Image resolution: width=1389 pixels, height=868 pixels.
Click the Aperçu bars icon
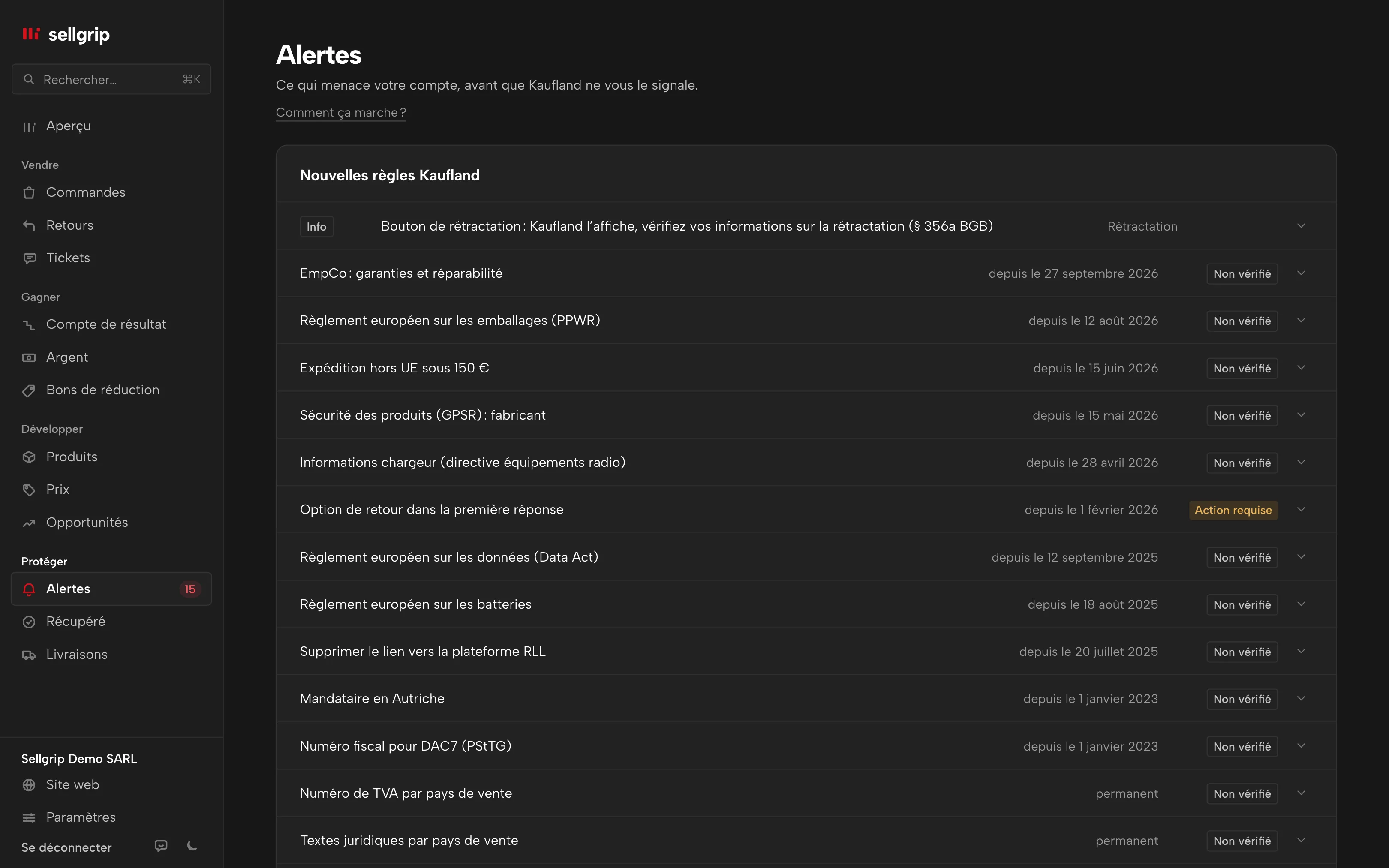(x=29, y=126)
